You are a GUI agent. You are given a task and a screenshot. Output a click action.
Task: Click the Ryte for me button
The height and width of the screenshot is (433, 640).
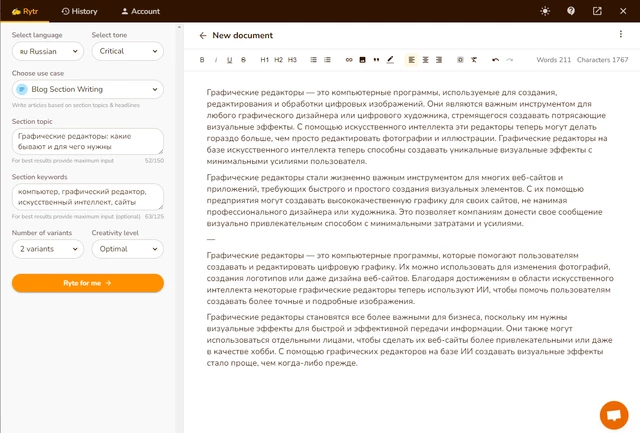click(x=88, y=283)
